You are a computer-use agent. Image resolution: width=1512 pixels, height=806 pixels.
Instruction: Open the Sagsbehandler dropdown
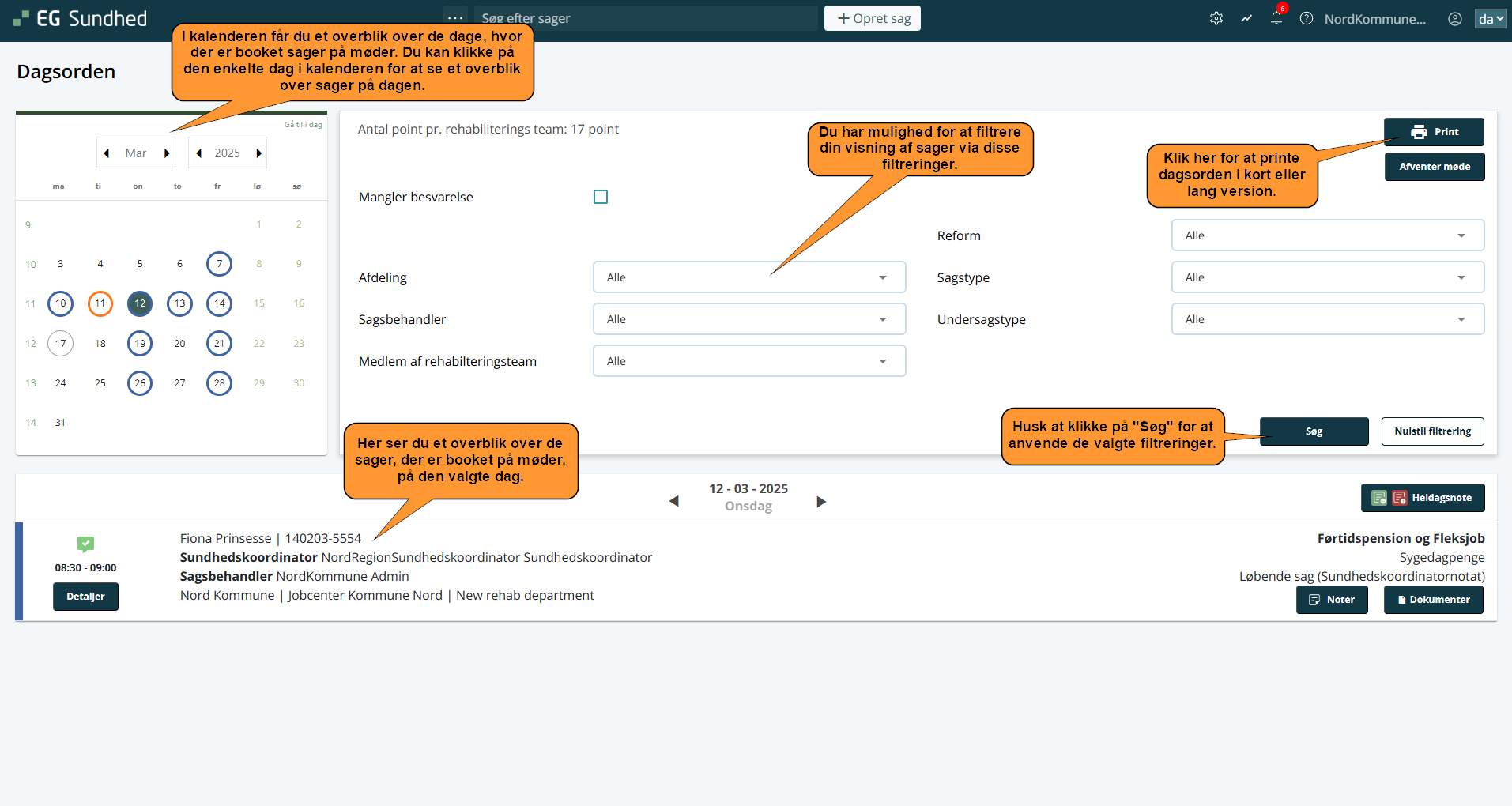click(x=748, y=319)
